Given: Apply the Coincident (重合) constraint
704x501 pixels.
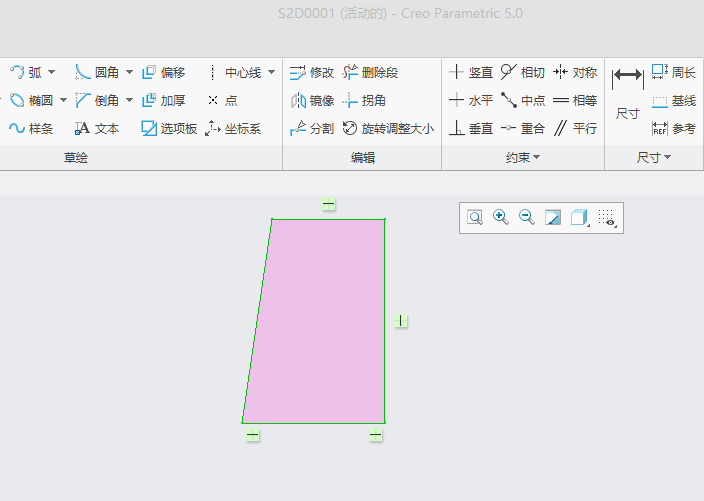Looking at the screenshot, I should 523,129.
